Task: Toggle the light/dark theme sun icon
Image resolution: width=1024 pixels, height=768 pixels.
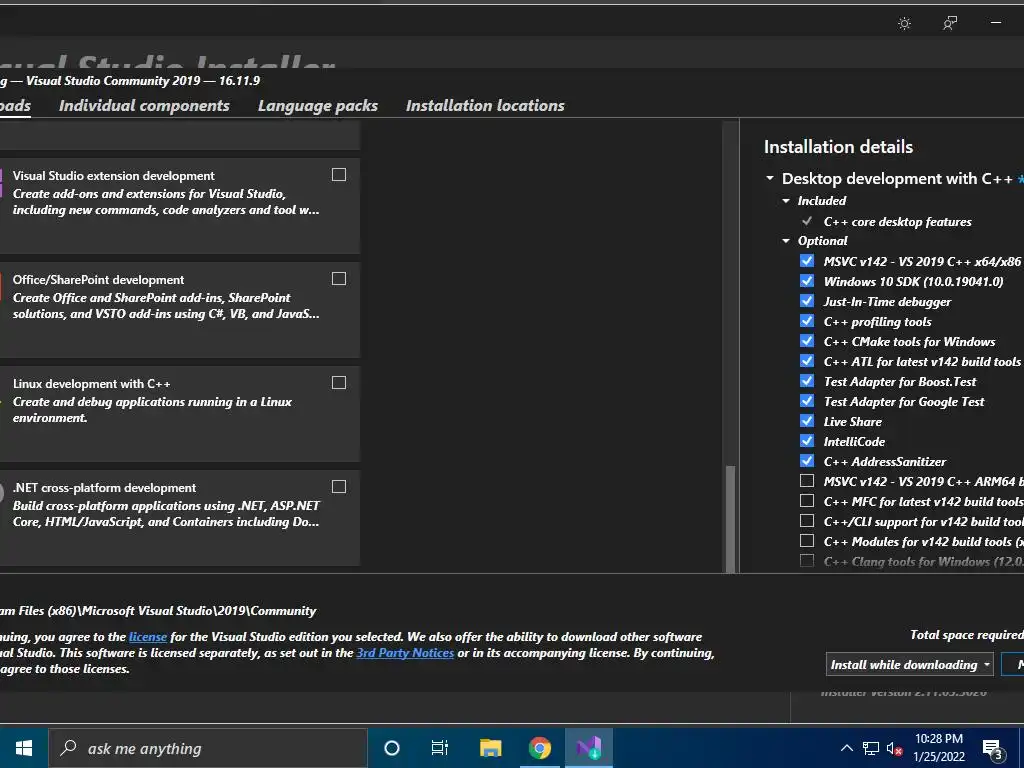Action: (x=904, y=24)
